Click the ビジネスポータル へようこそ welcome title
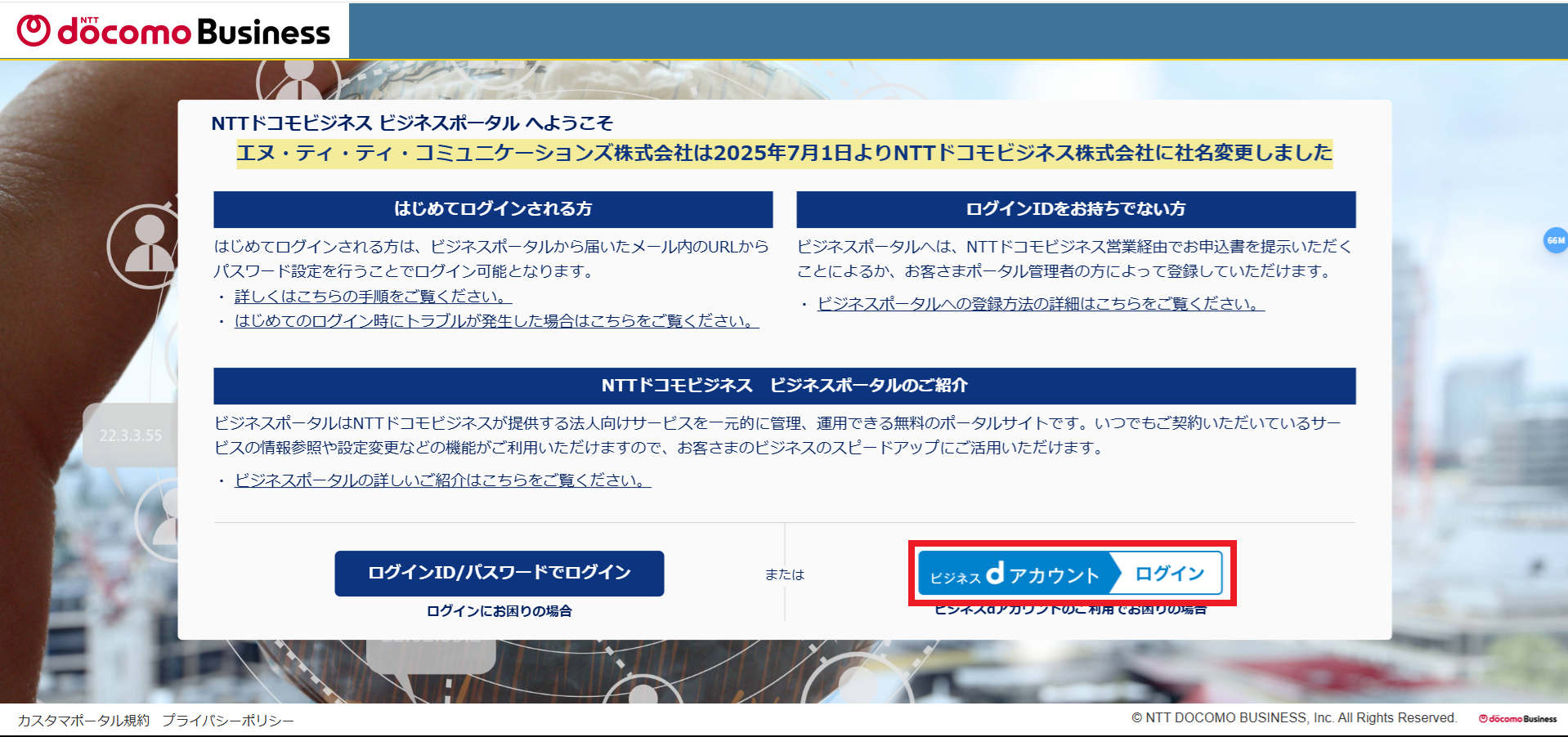Screen dimensions: 1568x737 coord(412,123)
